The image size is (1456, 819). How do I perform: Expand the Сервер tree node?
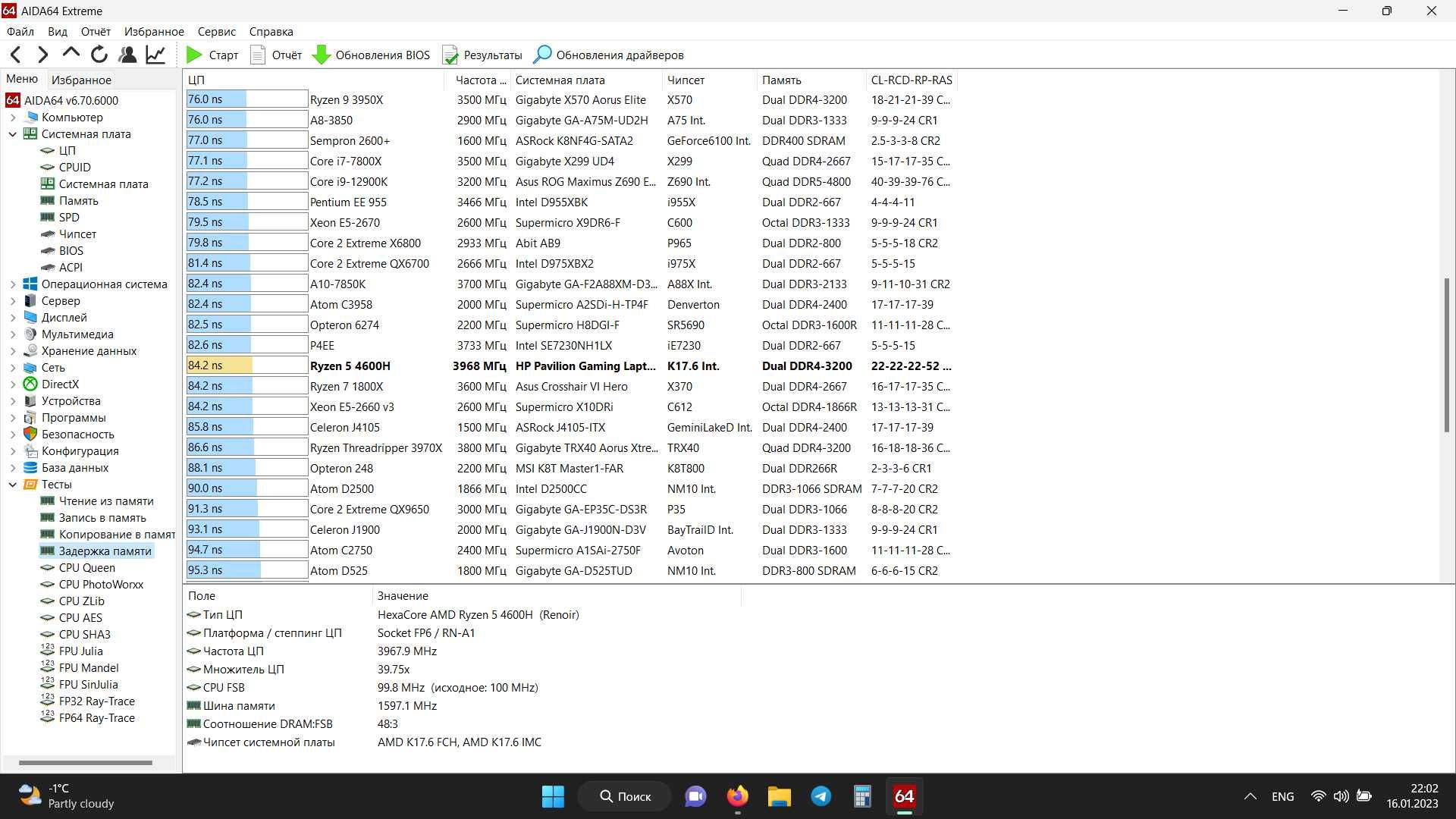click(13, 301)
